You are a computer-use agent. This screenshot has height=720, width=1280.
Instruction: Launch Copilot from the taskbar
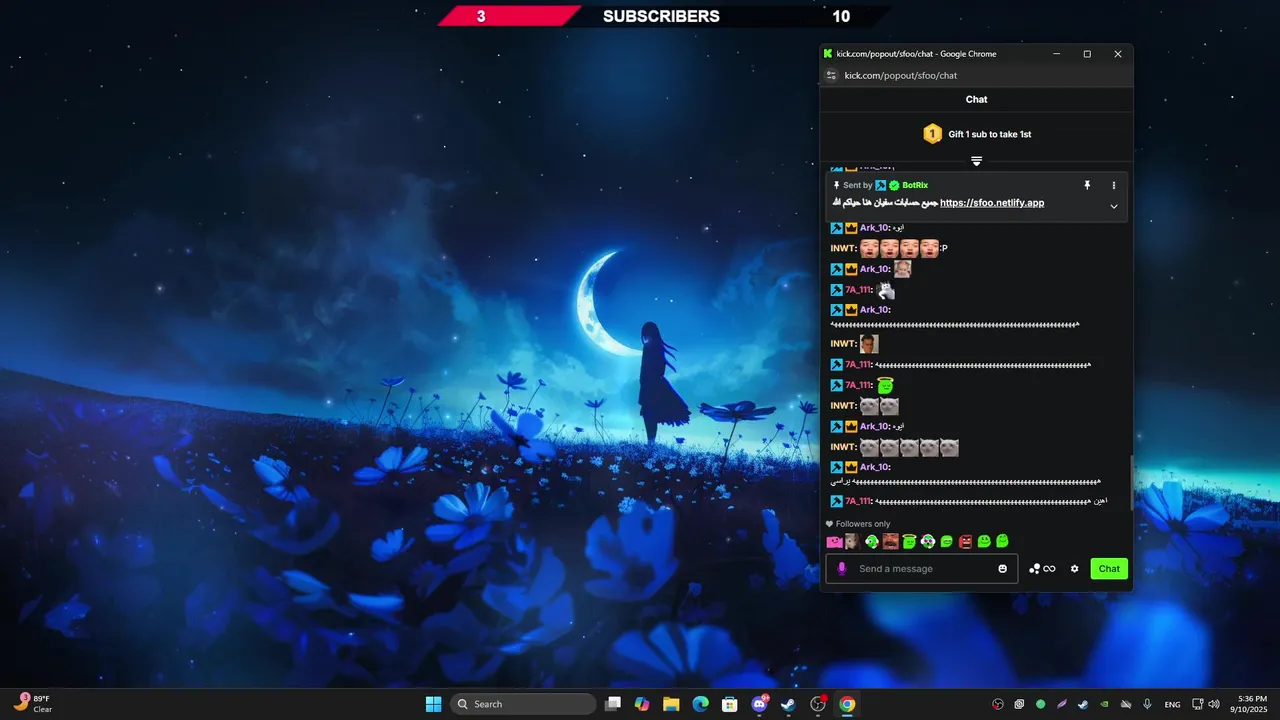(642, 704)
